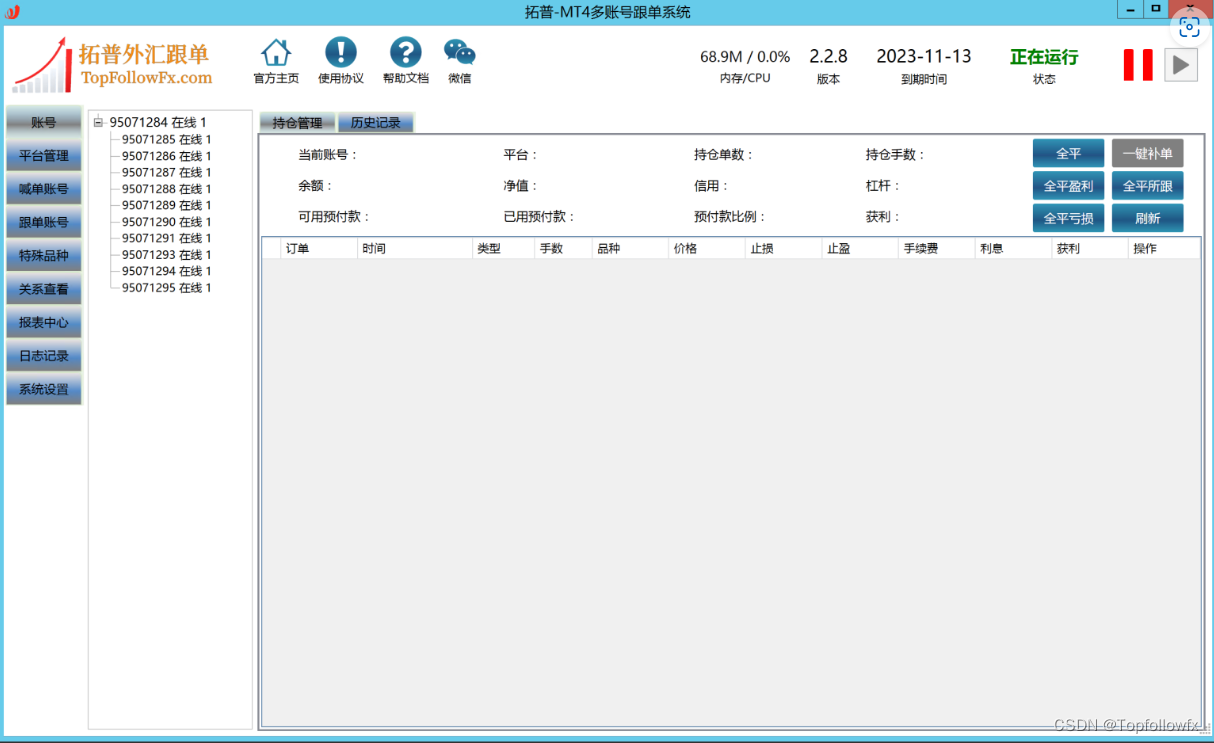Sort by the 操作 column header

[x=1165, y=249]
